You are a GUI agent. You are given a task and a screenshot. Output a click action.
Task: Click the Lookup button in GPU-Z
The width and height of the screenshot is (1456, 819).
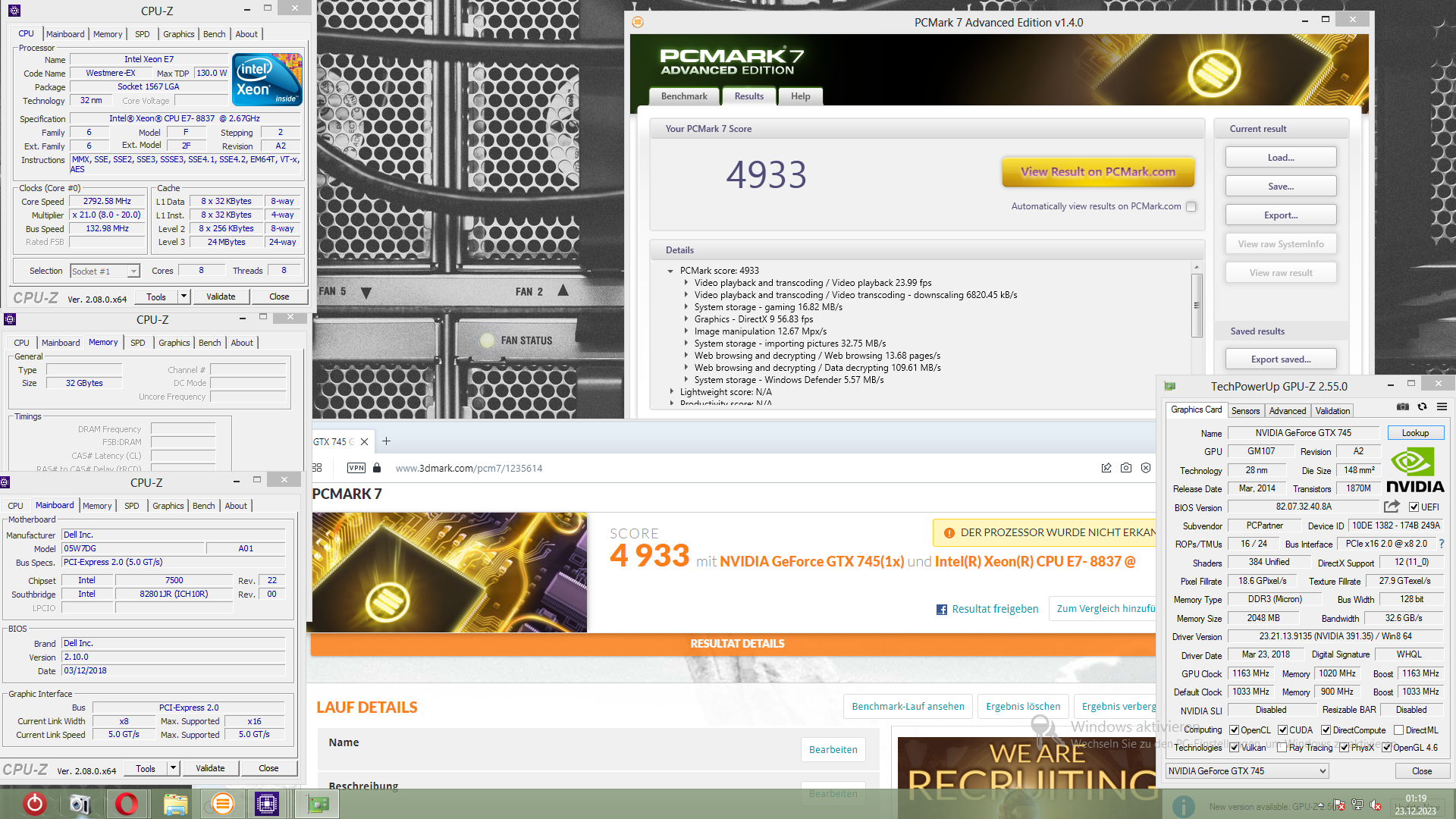click(x=1415, y=433)
